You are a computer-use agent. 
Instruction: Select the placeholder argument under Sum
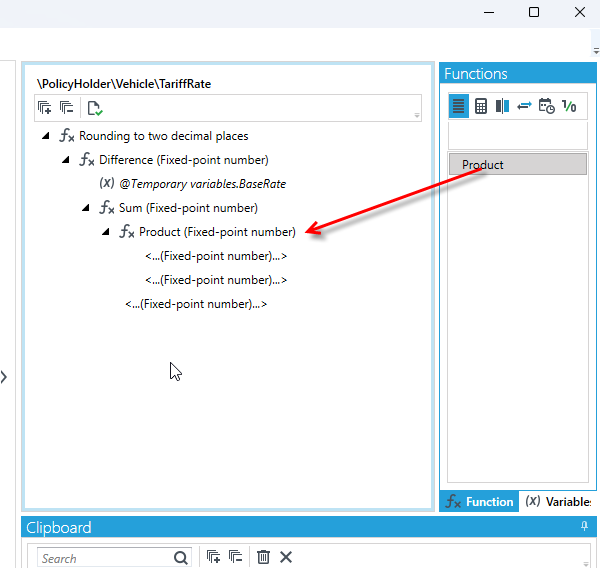point(196,304)
